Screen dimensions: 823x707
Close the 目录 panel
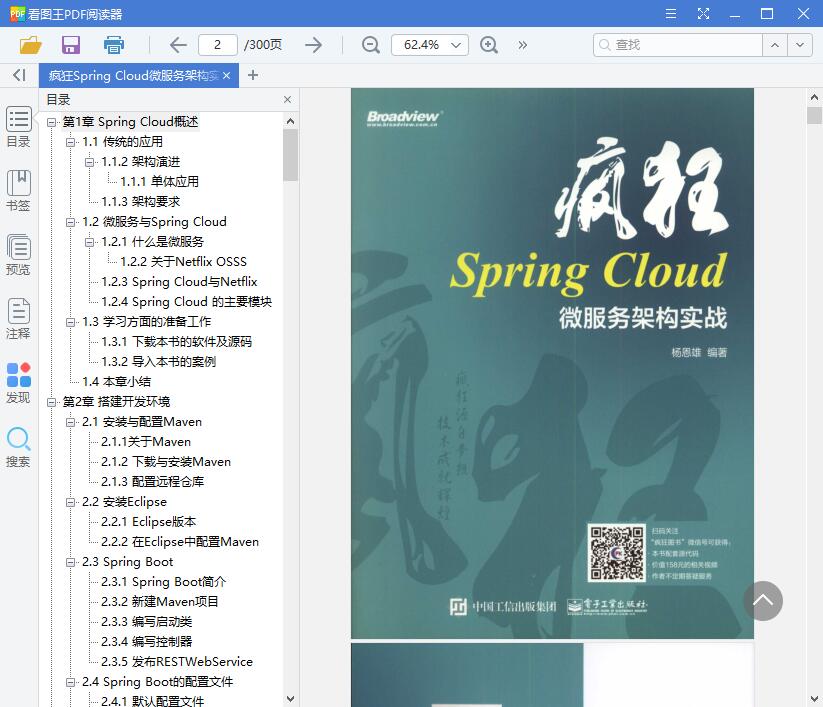tap(287, 100)
